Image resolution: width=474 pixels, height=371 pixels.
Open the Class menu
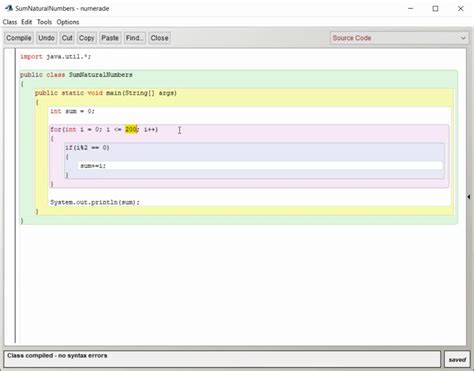[10, 22]
